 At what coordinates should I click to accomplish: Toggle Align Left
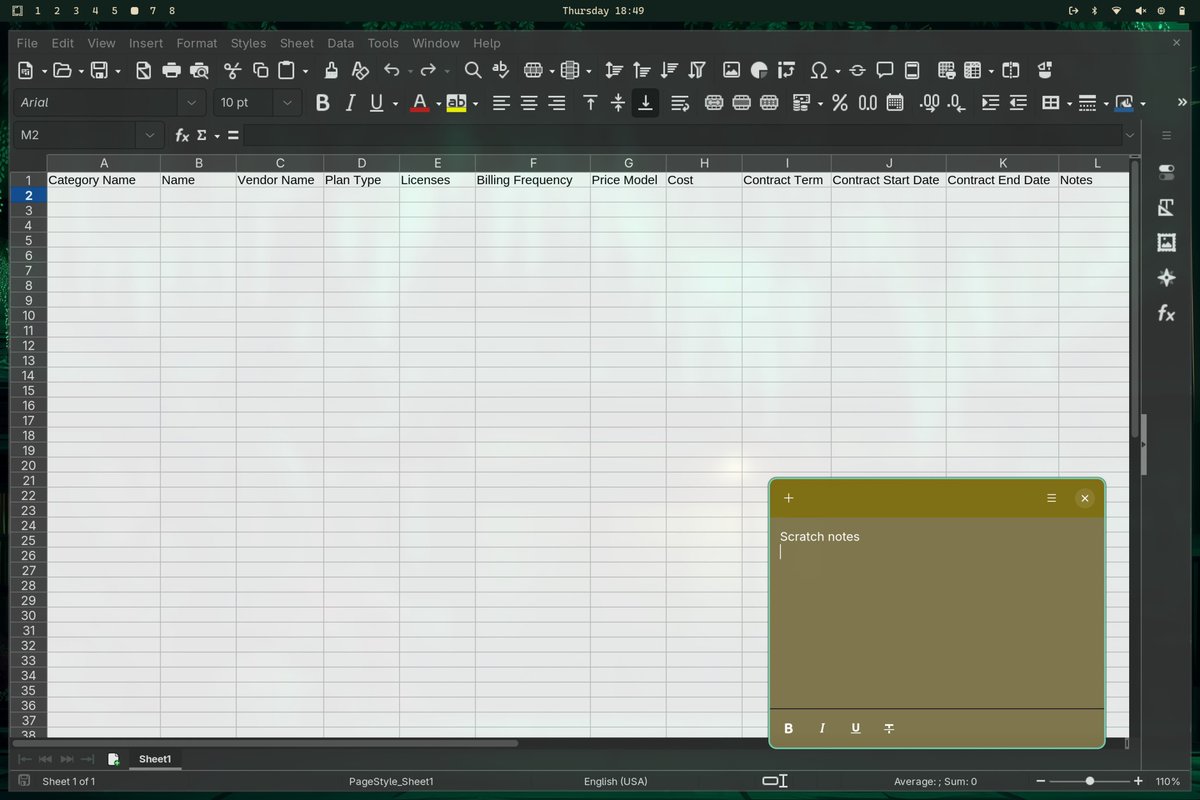click(501, 102)
